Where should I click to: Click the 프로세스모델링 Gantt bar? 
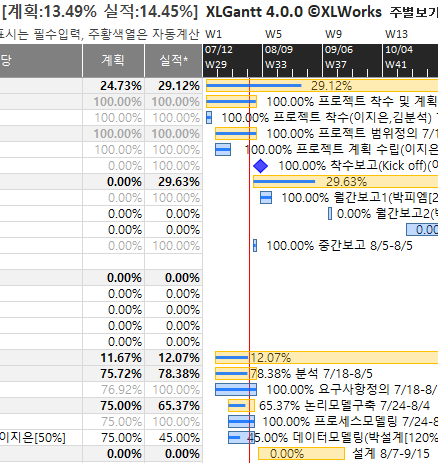[x=242, y=422]
